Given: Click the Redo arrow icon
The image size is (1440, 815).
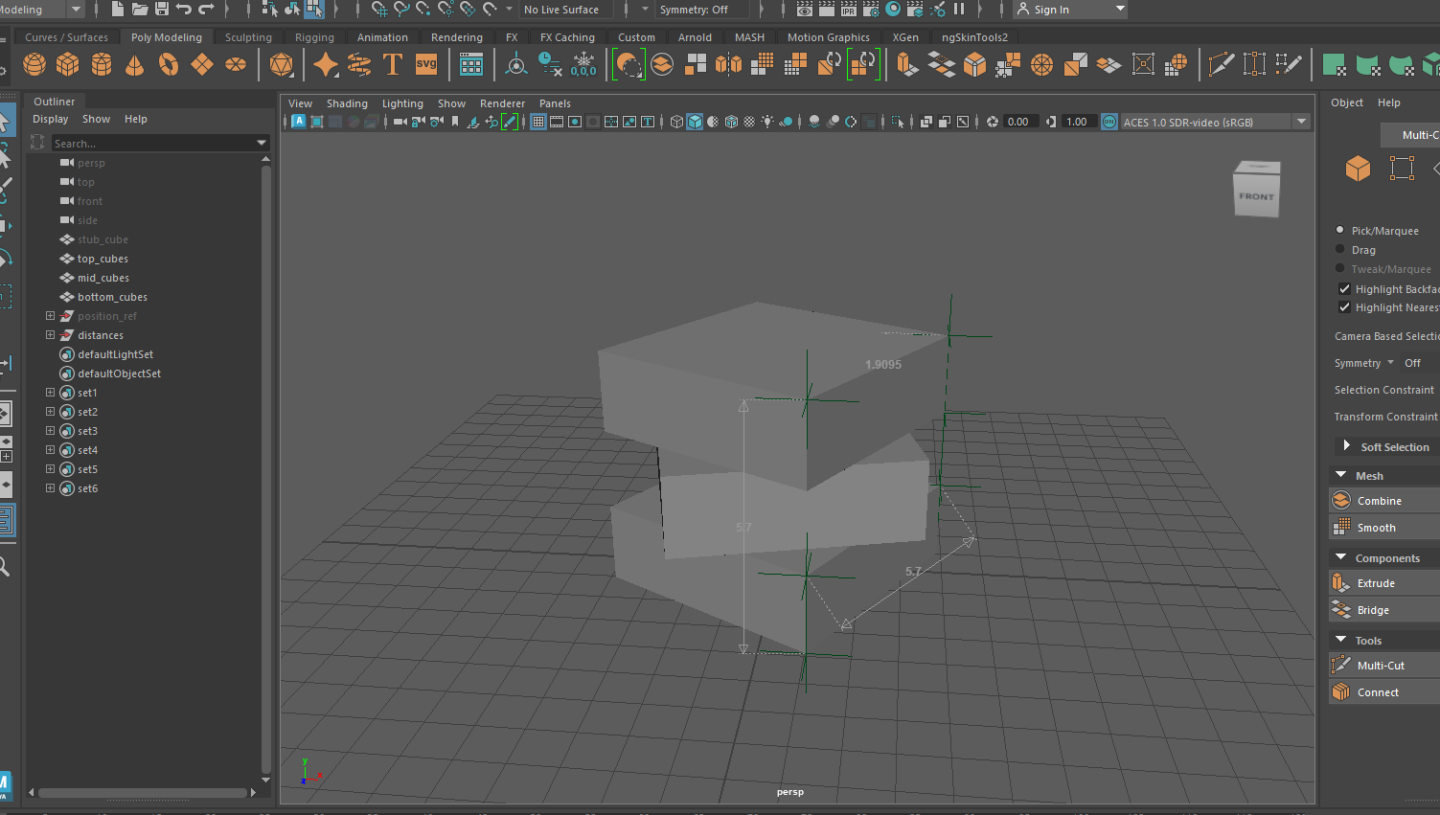Looking at the screenshot, I should (207, 9).
